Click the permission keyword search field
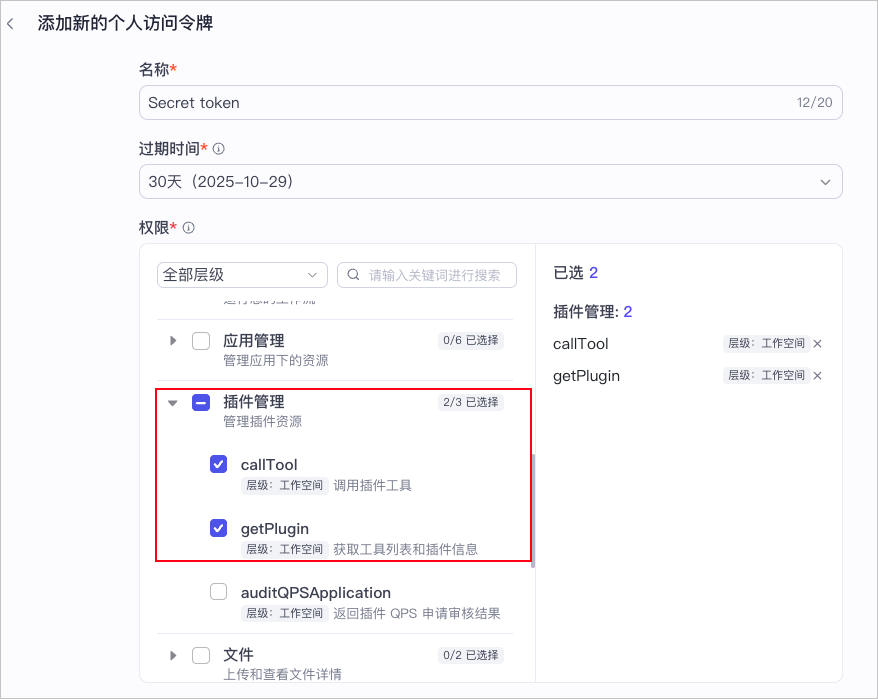 tap(427, 275)
